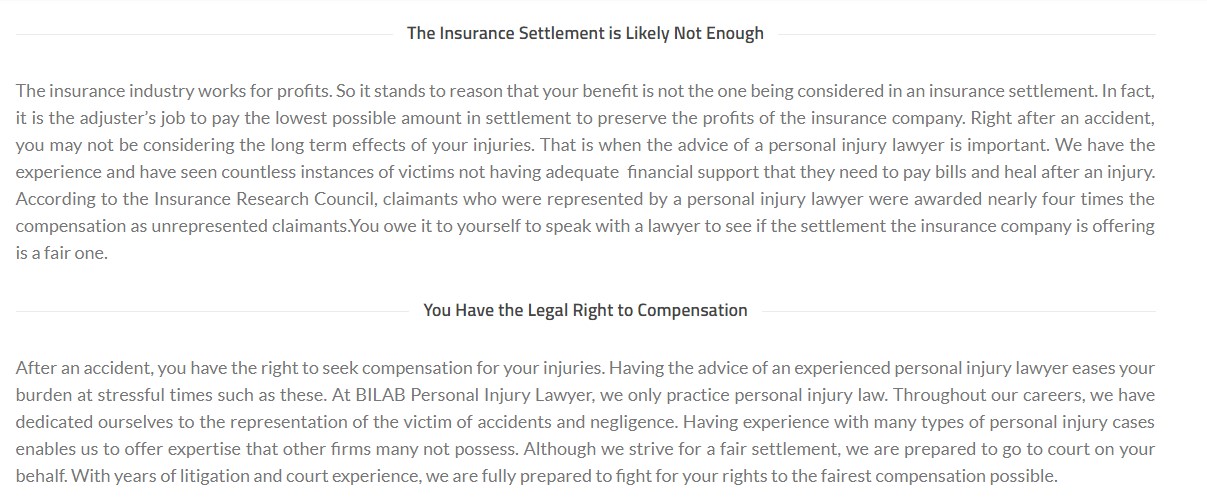Click the closing words "is a fair one."

(x=62, y=253)
